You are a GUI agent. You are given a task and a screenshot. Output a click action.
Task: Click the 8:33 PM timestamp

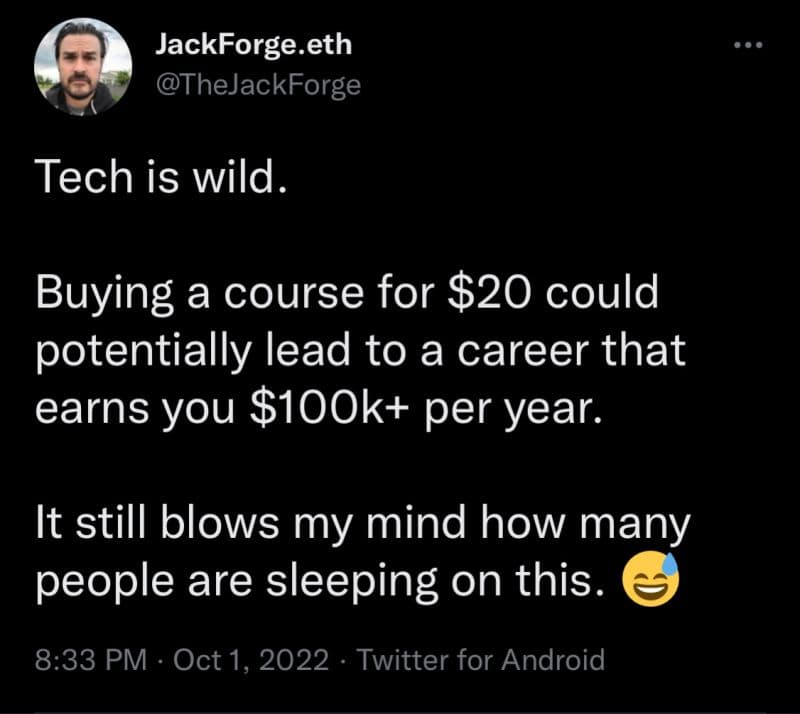click(x=91, y=659)
